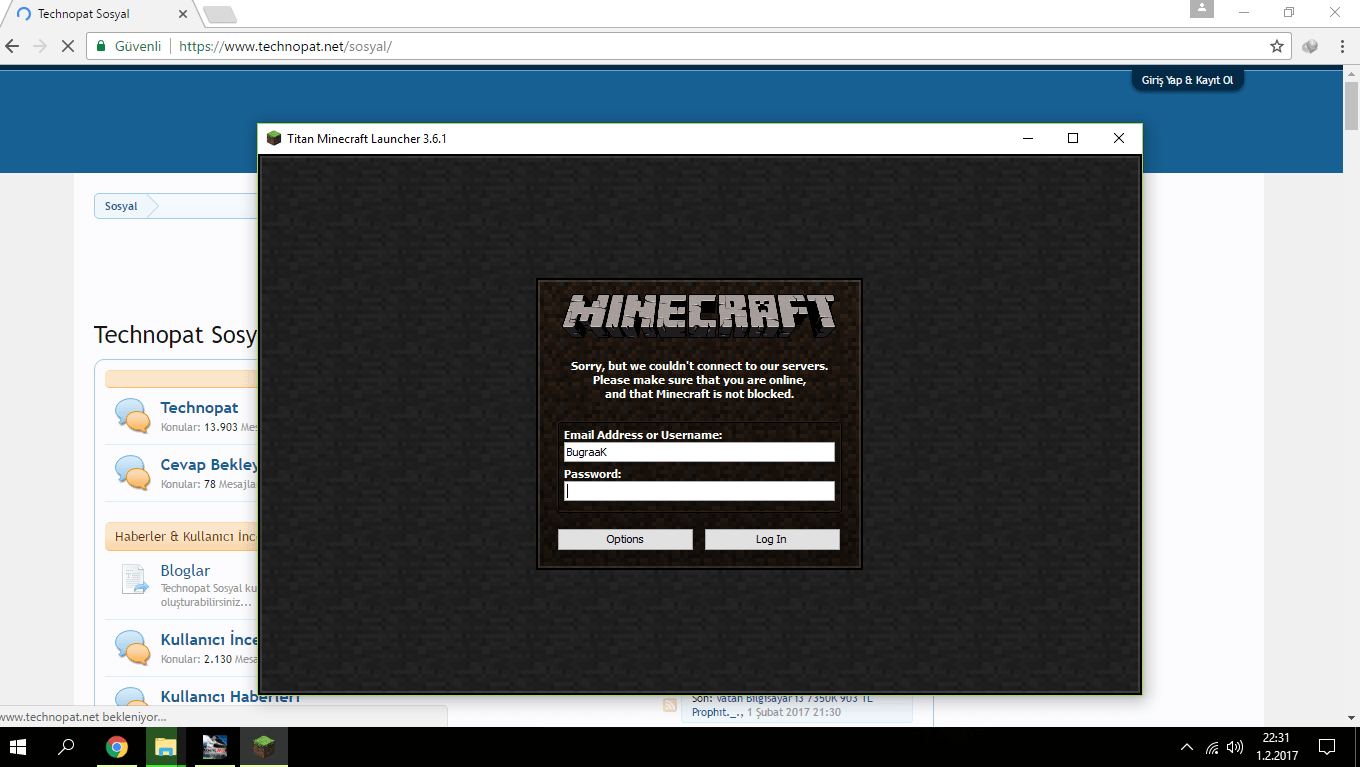Open the Chrome three-dot menu
The height and width of the screenshot is (767, 1360).
pyautogui.click(x=1341, y=46)
